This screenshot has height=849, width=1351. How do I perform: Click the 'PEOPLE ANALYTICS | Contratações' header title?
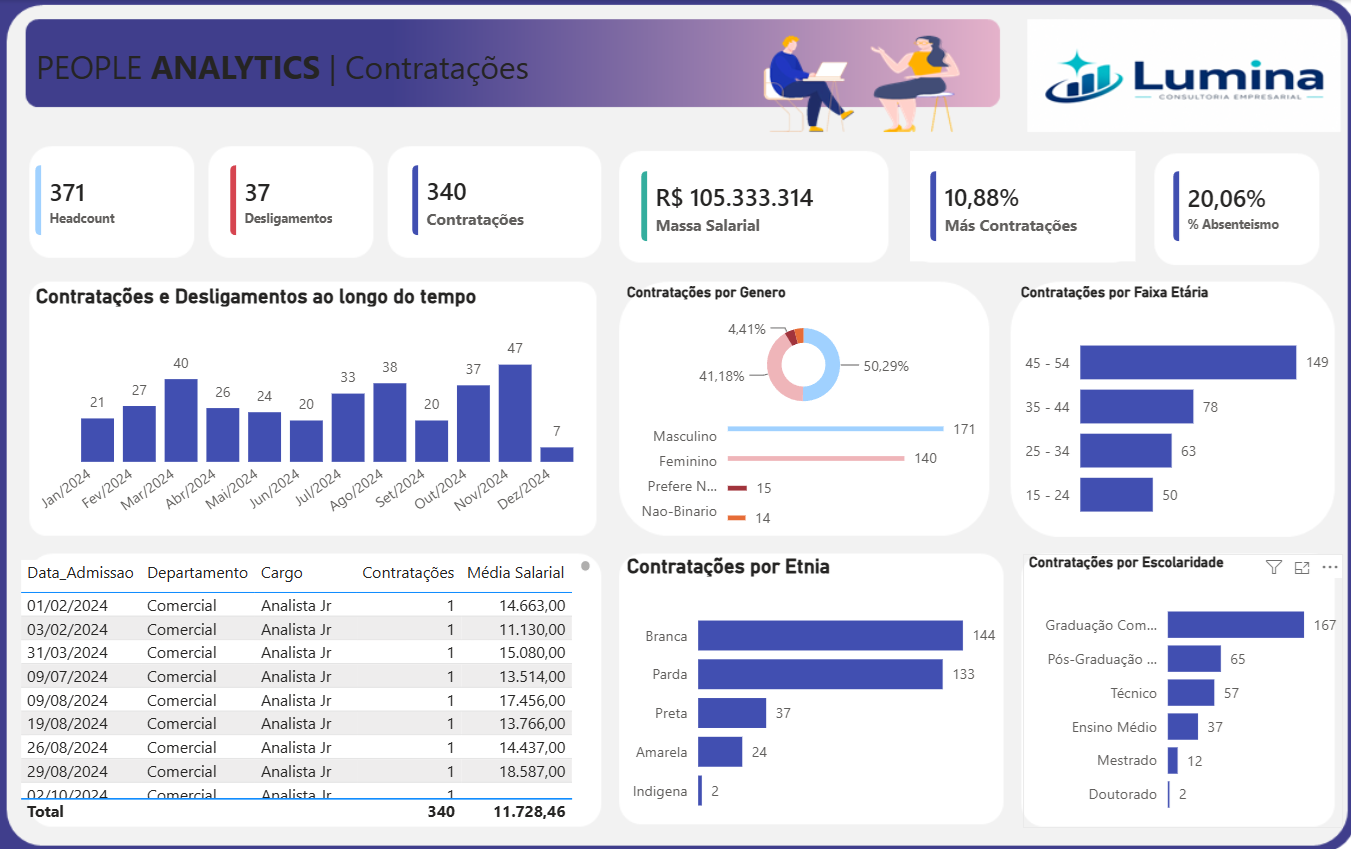pos(283,68)
